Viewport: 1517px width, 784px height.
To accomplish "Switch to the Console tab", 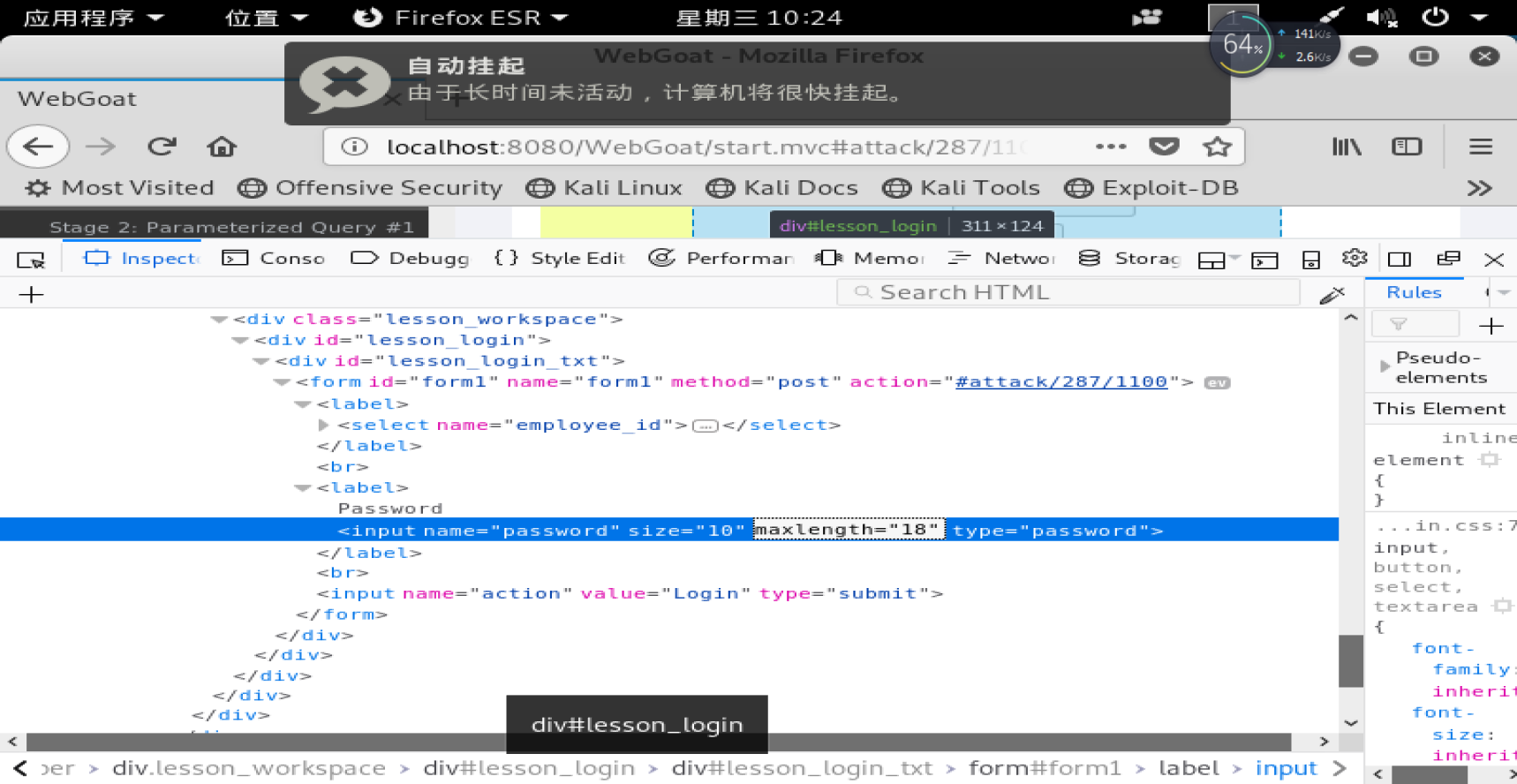I will (x=274, y=259).
